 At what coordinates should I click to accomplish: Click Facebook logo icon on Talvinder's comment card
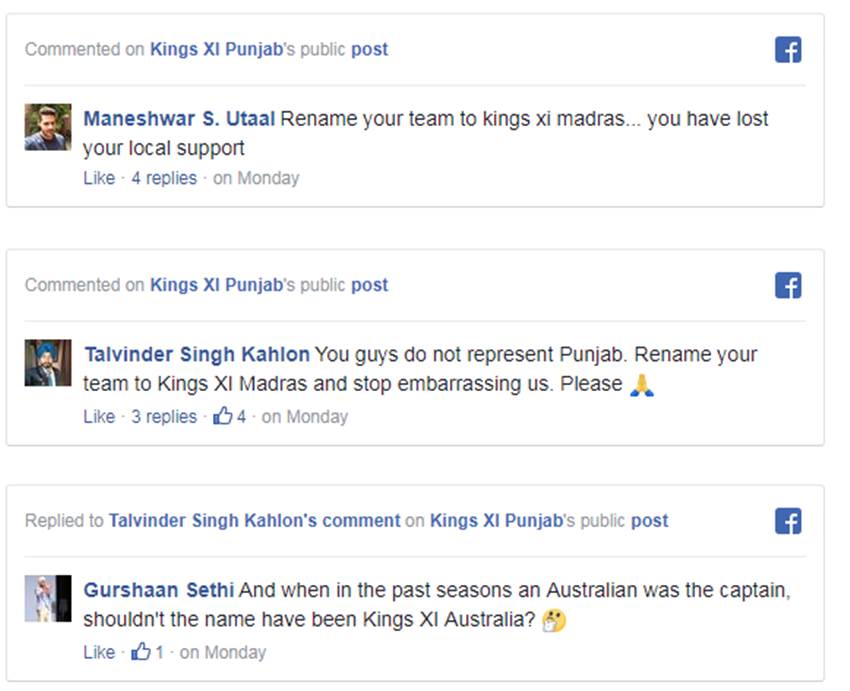pyautogui.click(x=788, y=286)
